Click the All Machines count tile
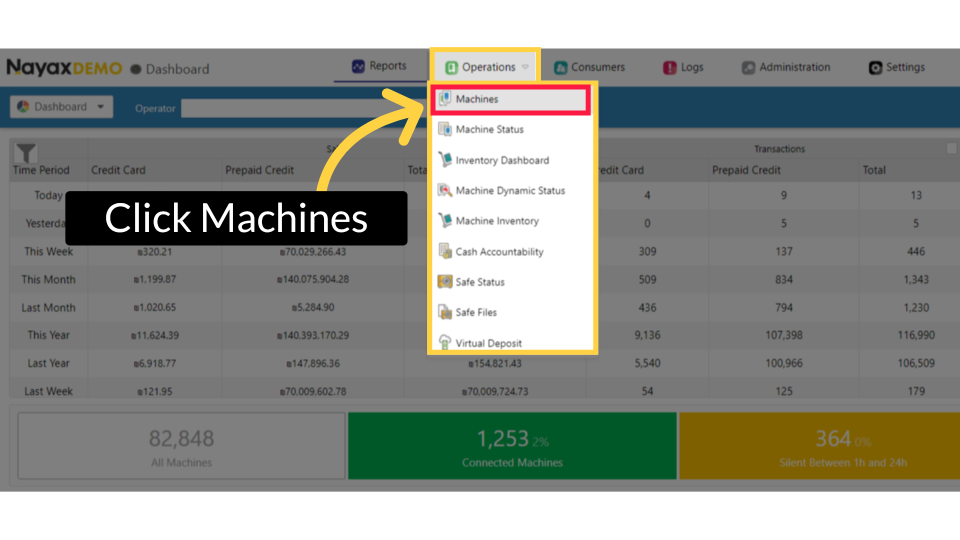960x540 pixels. [181, 447]
